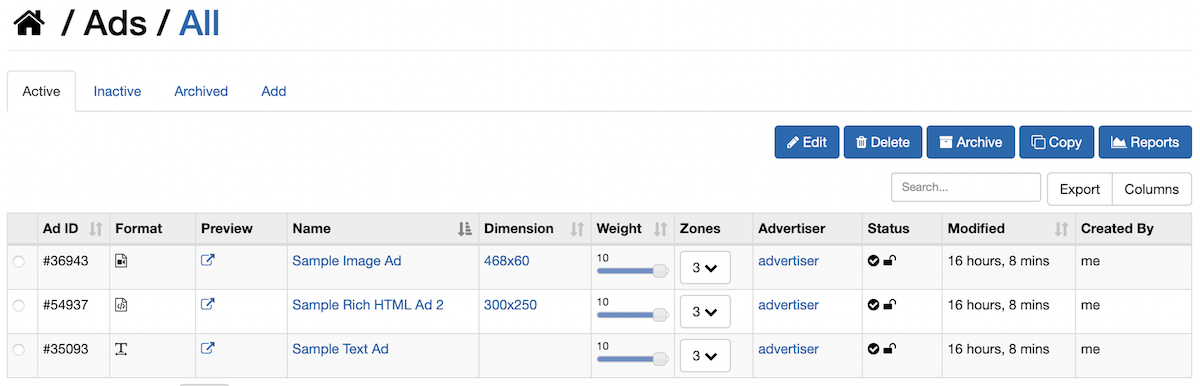This screenshot has width=1200, height=386.
Task: Click the image format icon for ad #36943
Action: click(121, 261)
